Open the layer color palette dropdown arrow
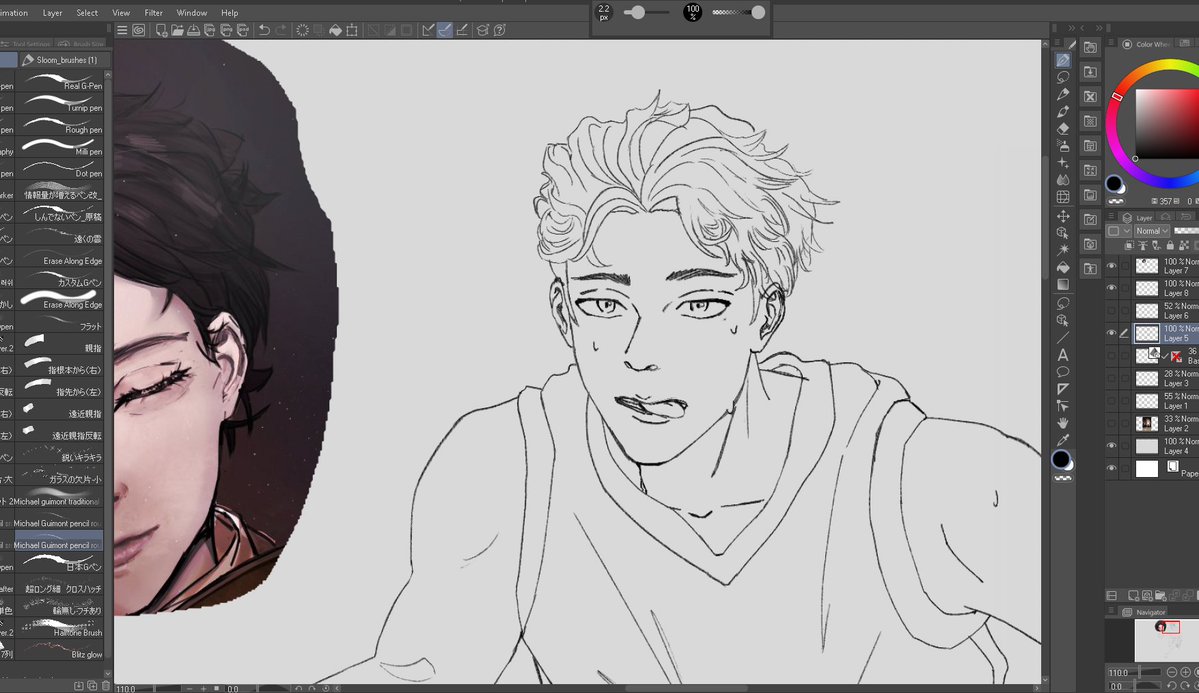Image resolution: width=1199 pixels, height=693 pixels. point(1126,231)
